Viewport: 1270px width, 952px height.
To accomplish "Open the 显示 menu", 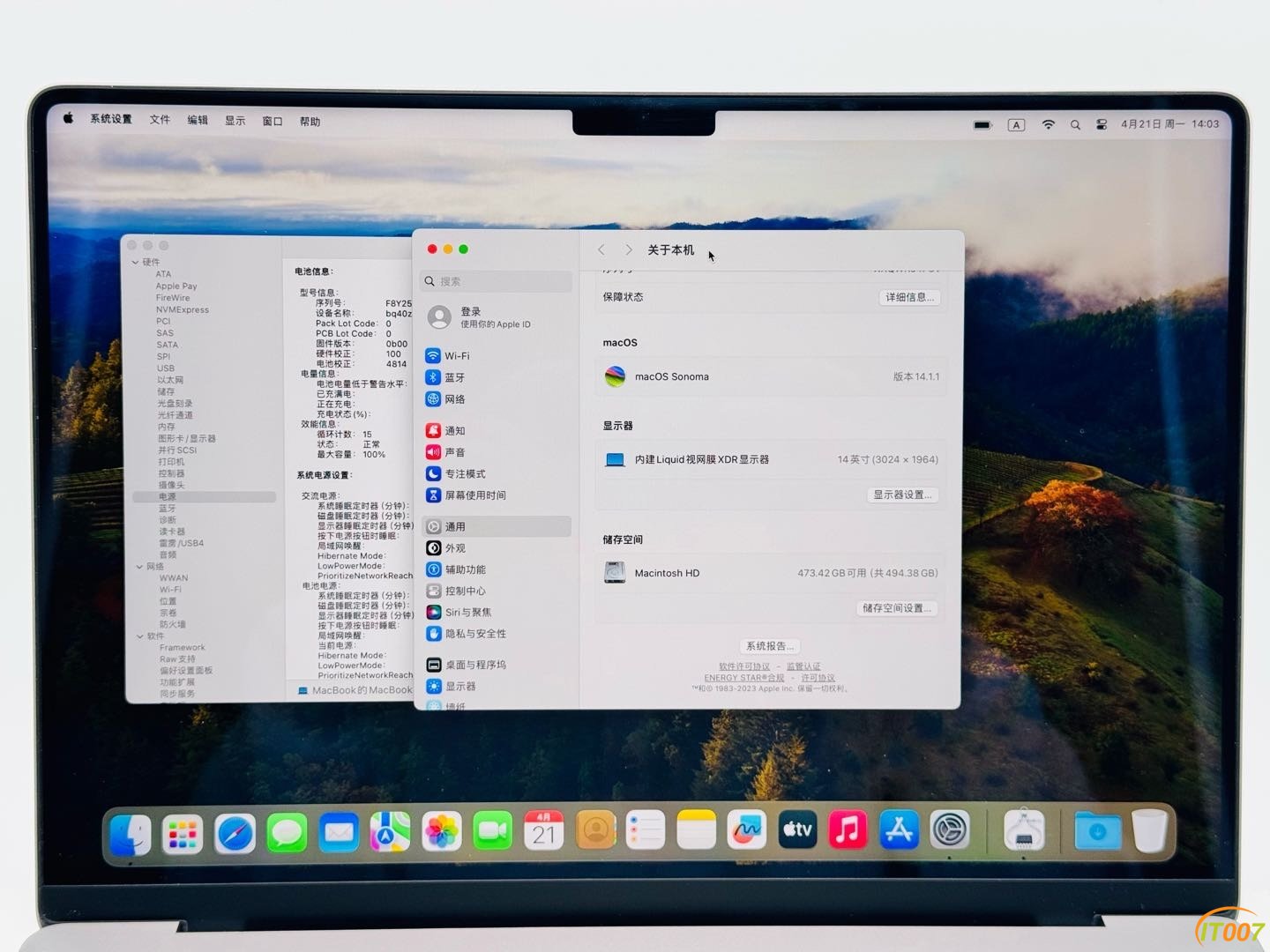I will (235, 121).
